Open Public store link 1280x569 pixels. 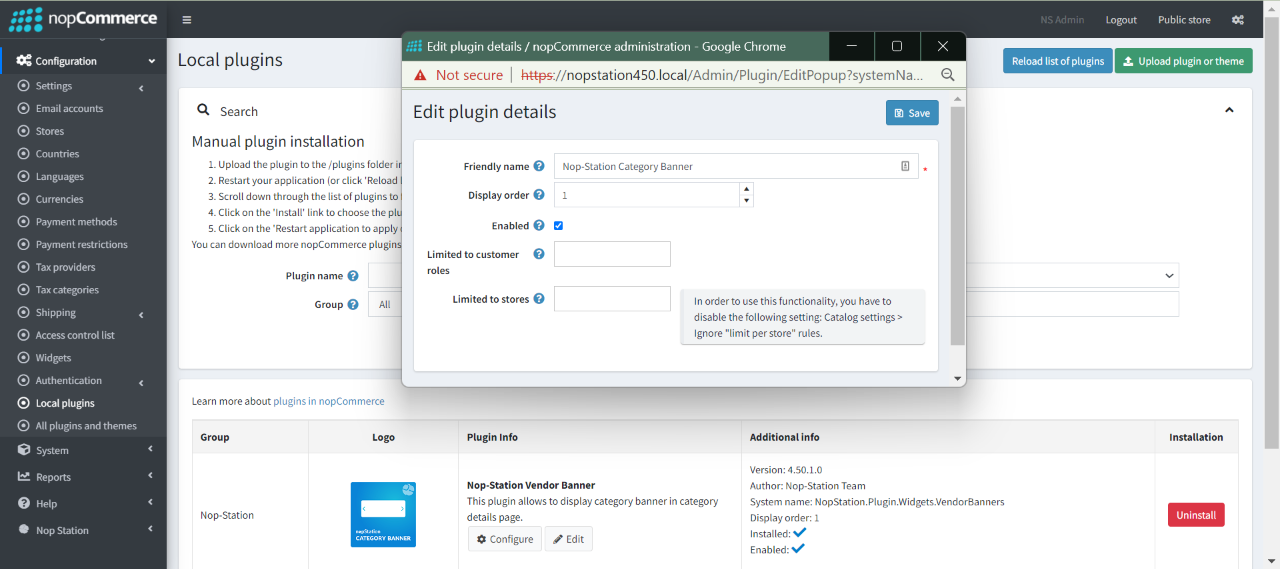(x=1184, y=20)
